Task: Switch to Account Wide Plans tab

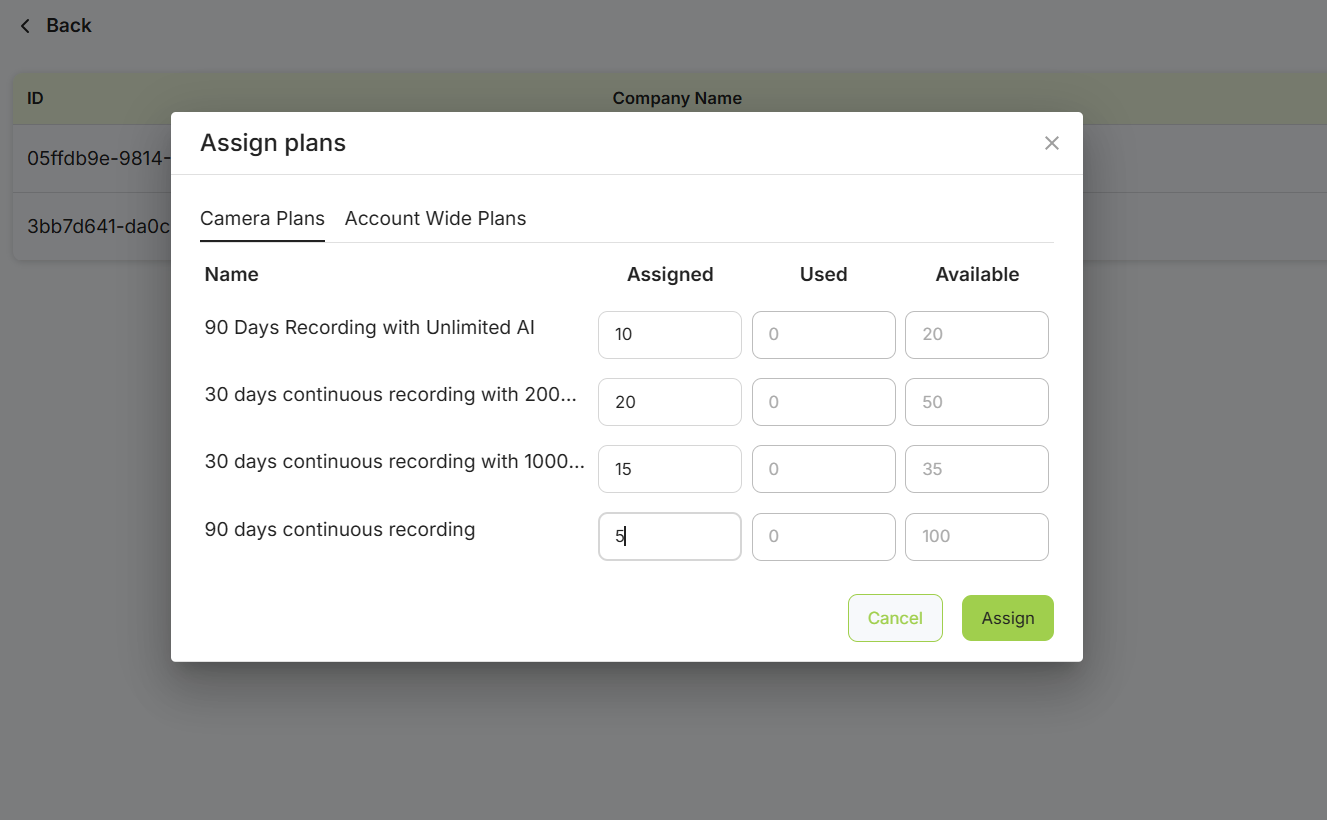Action: [x=435, y=218]
